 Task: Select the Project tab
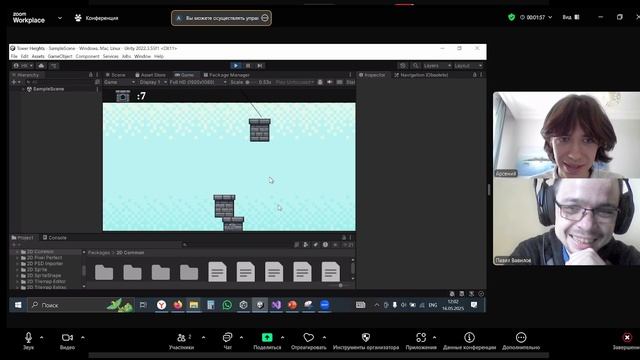coord(23,238)
